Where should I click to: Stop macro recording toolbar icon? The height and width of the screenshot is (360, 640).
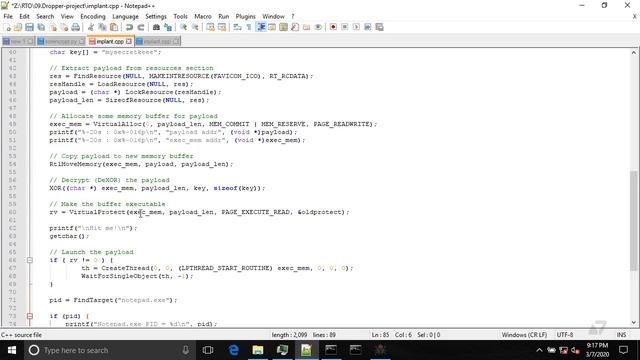point(345,27)
